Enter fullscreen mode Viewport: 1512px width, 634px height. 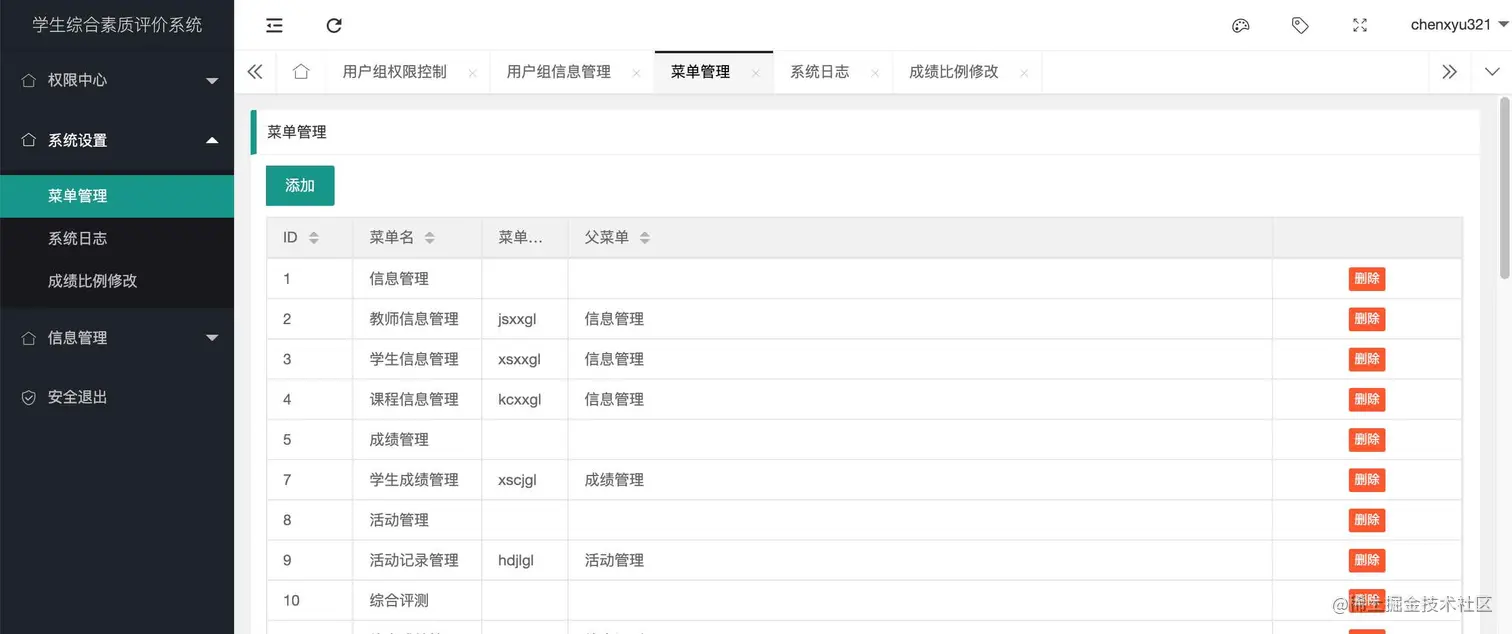pos(1359,25)
